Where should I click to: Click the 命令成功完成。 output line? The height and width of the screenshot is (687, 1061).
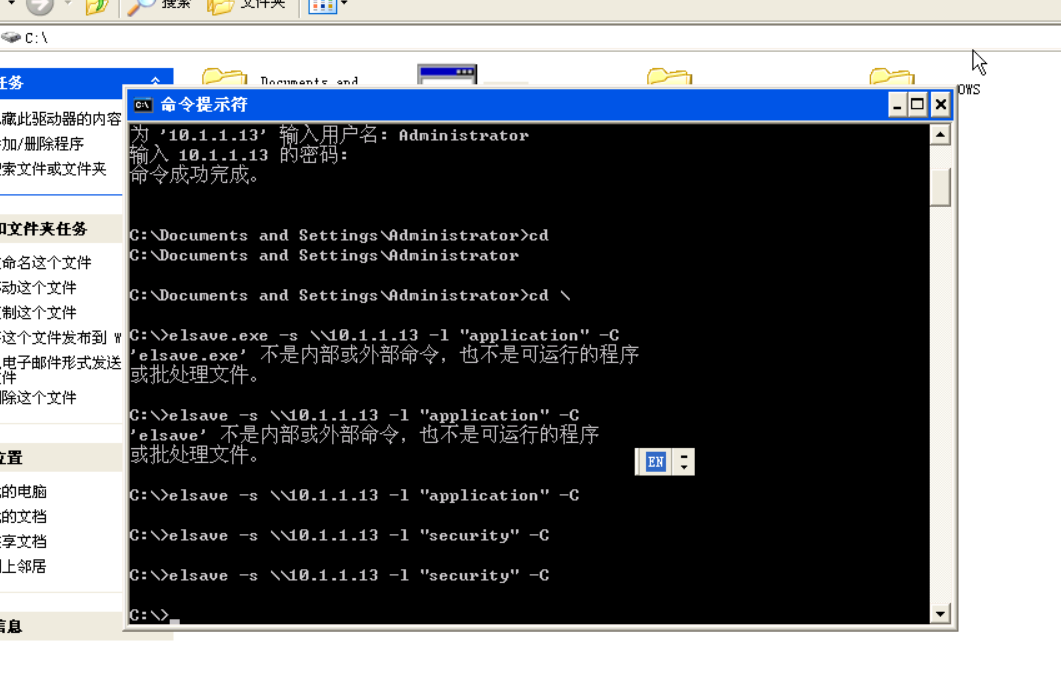click(195, 175)
